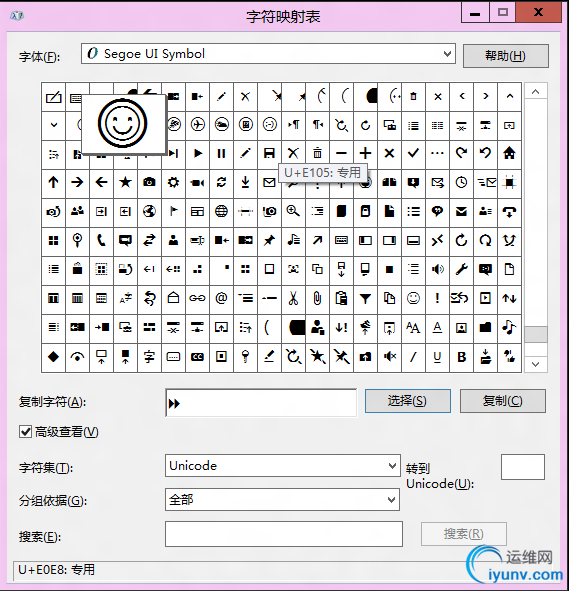Viewport: 569px width, 591px height.
Task: Select the globe grid glyph
Action: tap(221, 211)
